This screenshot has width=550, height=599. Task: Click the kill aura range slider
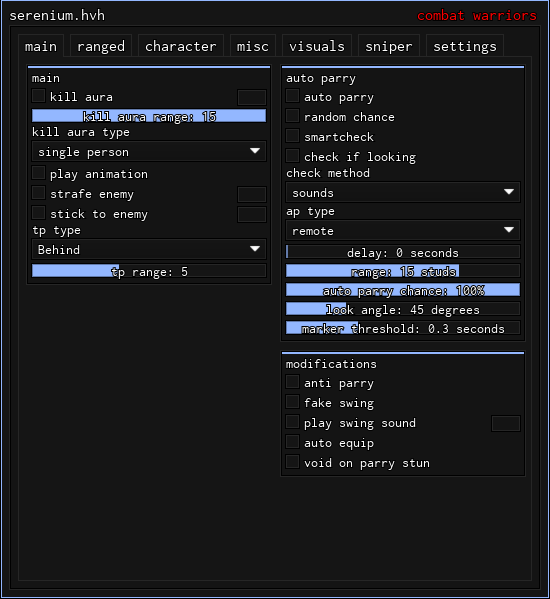pyautogui.click(x=149, y=116)
